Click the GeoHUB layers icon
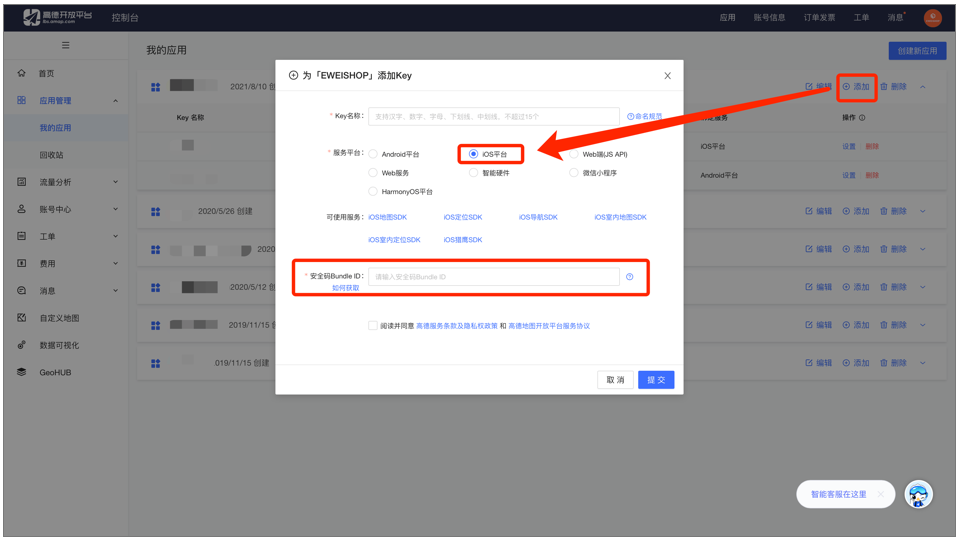 (x=21, y=372)
